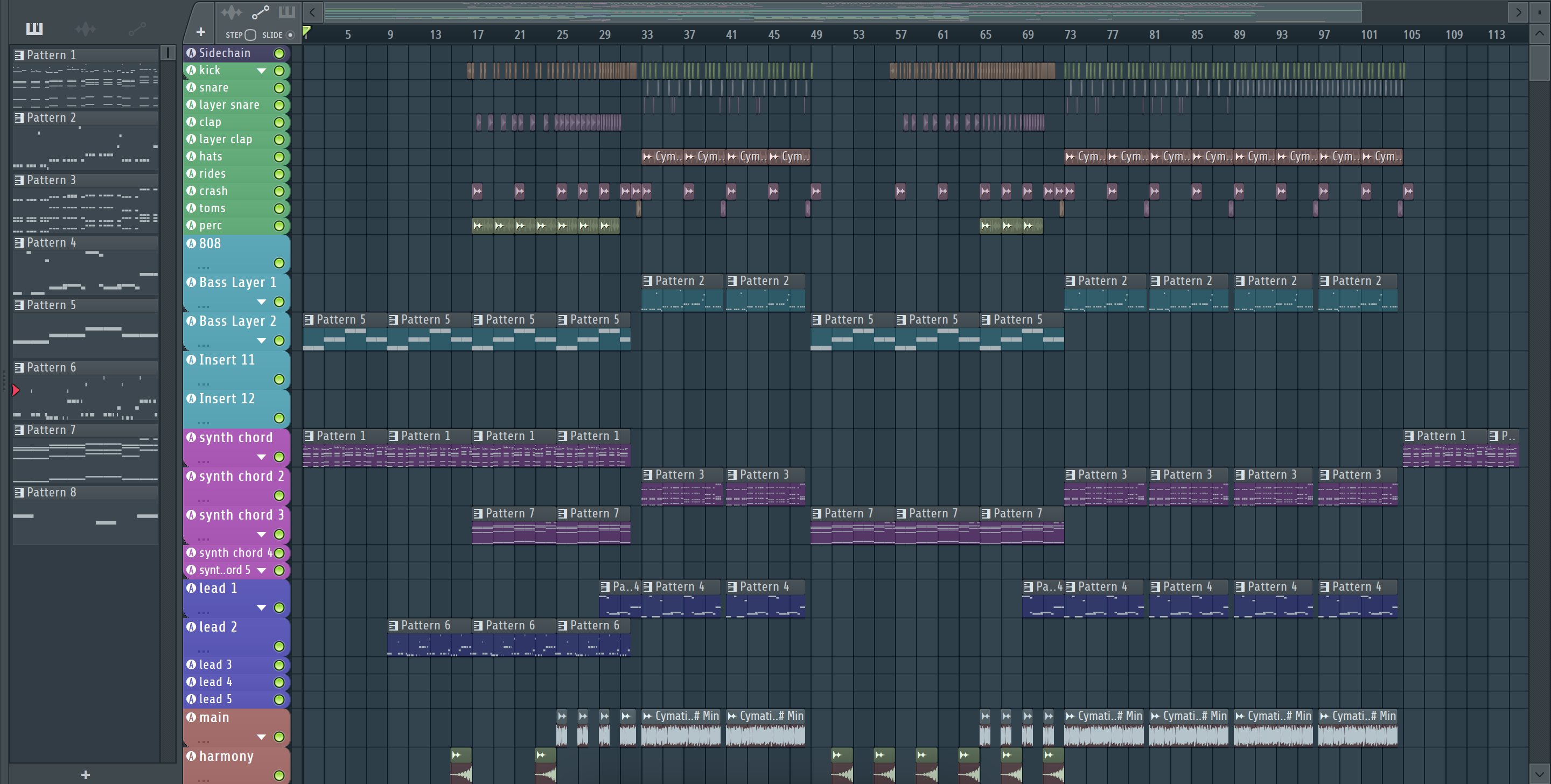Jump to bar 33 on the timeline ruler
The height and width of the screenshot is (784, 1551).
647,35
